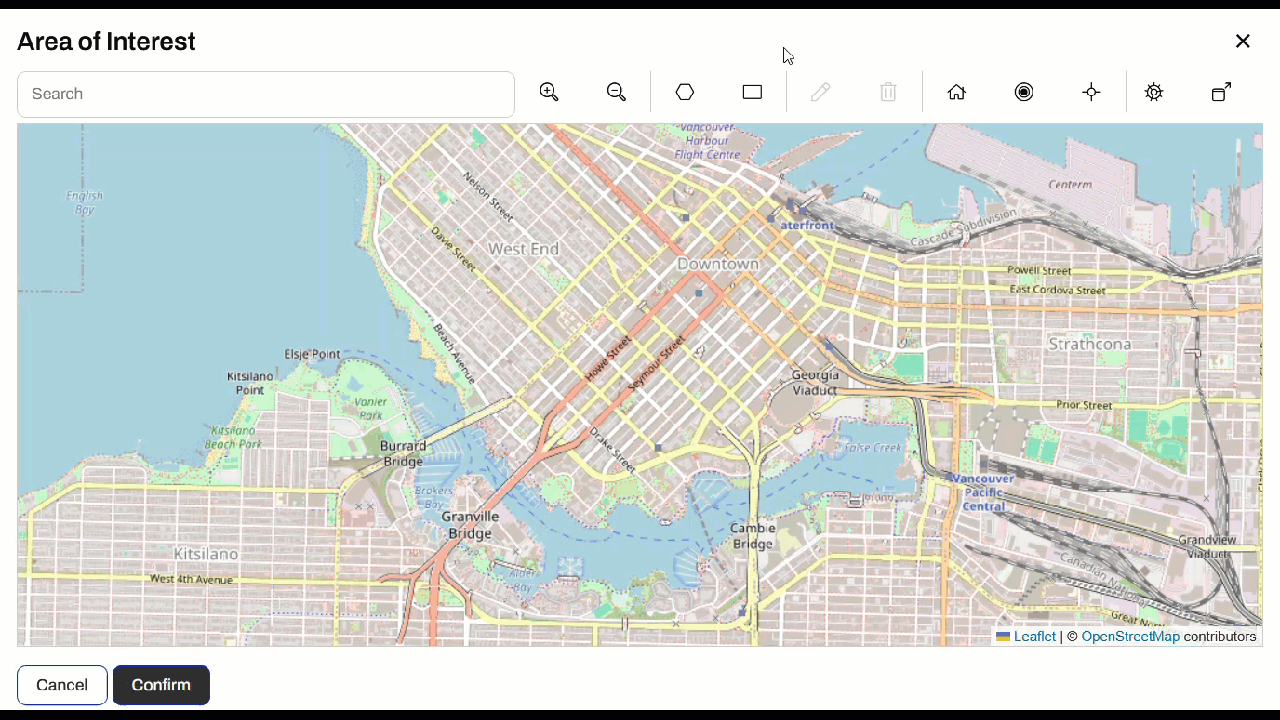Click the concentric circle target icon
This screenshot has width=1280, height=720.
[x=1024, y=92]
